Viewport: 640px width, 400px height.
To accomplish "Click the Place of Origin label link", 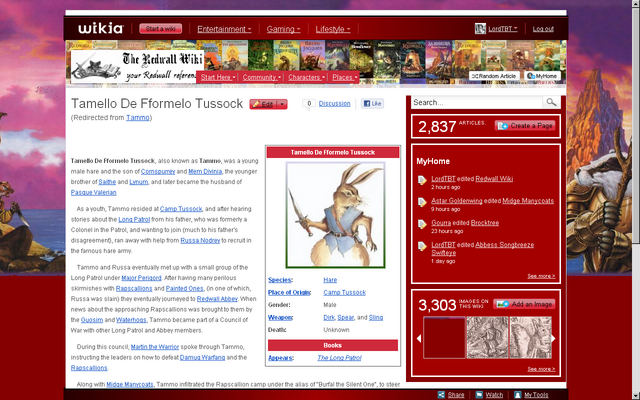I will (x=289, y=293).
